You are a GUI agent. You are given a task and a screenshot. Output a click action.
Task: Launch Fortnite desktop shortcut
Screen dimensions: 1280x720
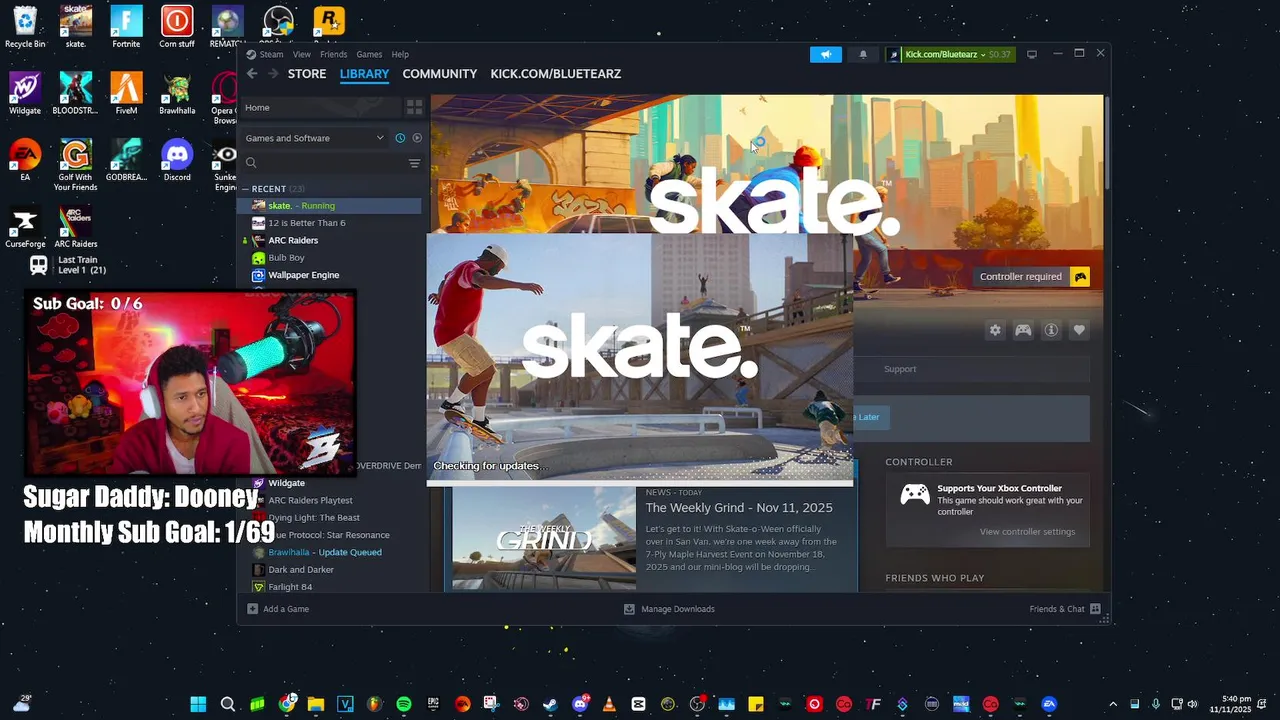tap(126, 27)
